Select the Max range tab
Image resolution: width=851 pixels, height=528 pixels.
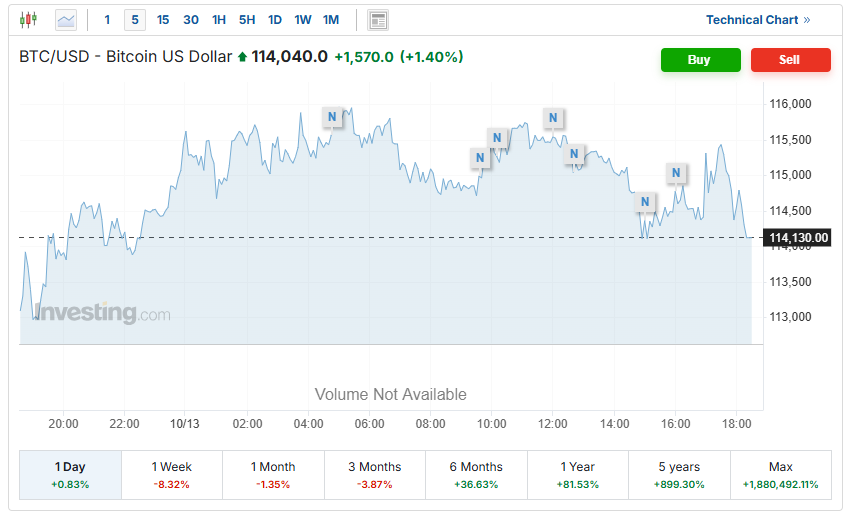coord(780,475)
